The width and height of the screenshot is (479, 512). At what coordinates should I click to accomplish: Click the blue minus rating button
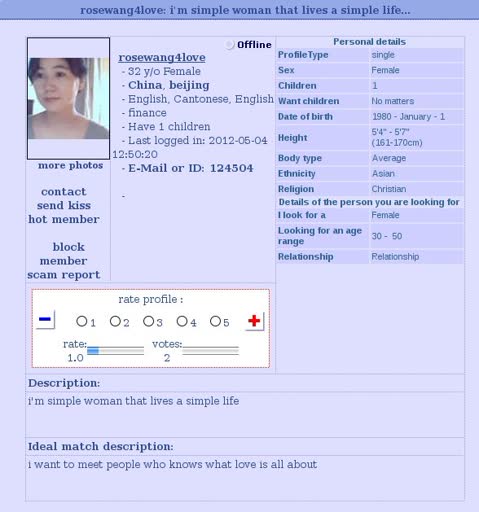coord(45,320)
